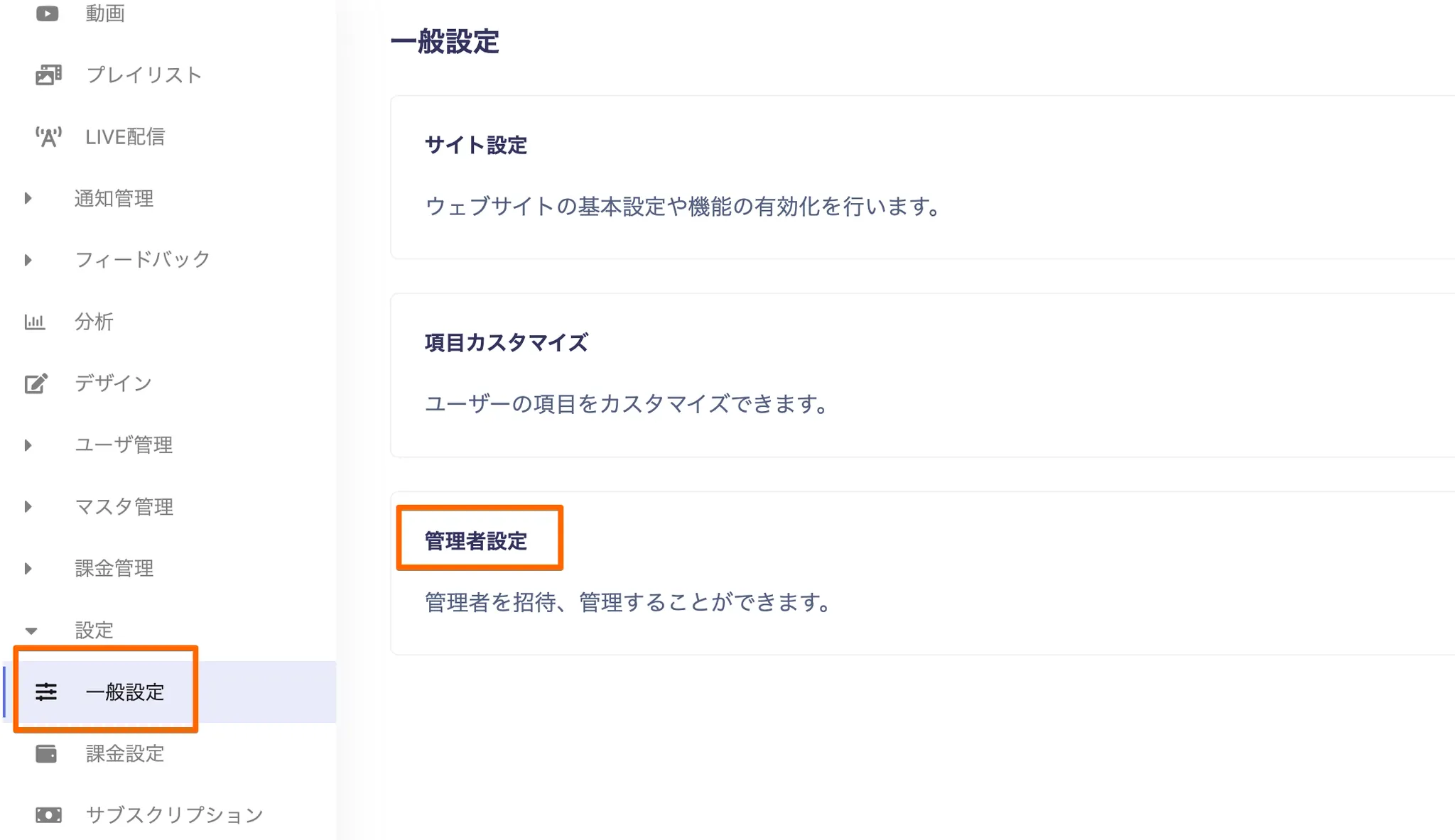
Task: Go to サブスクリプション in sidebar
Action: 174,814
